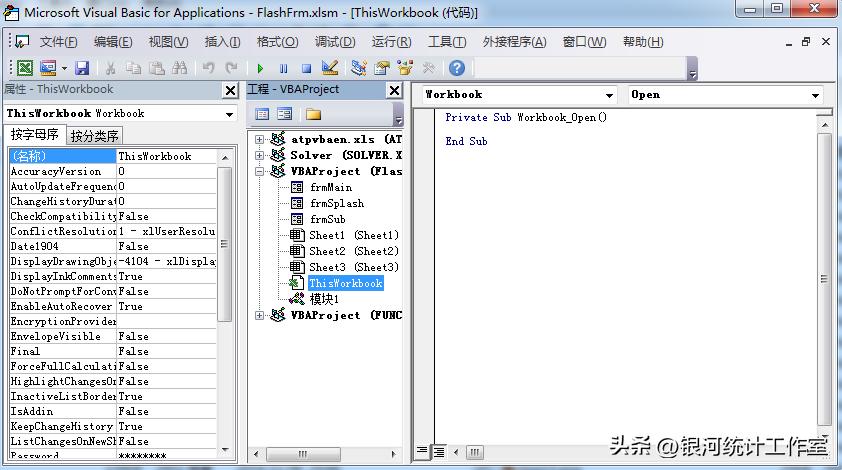Expand Solver project node
This screenshot has width=842, height=470.
click(x=259, y=155)
